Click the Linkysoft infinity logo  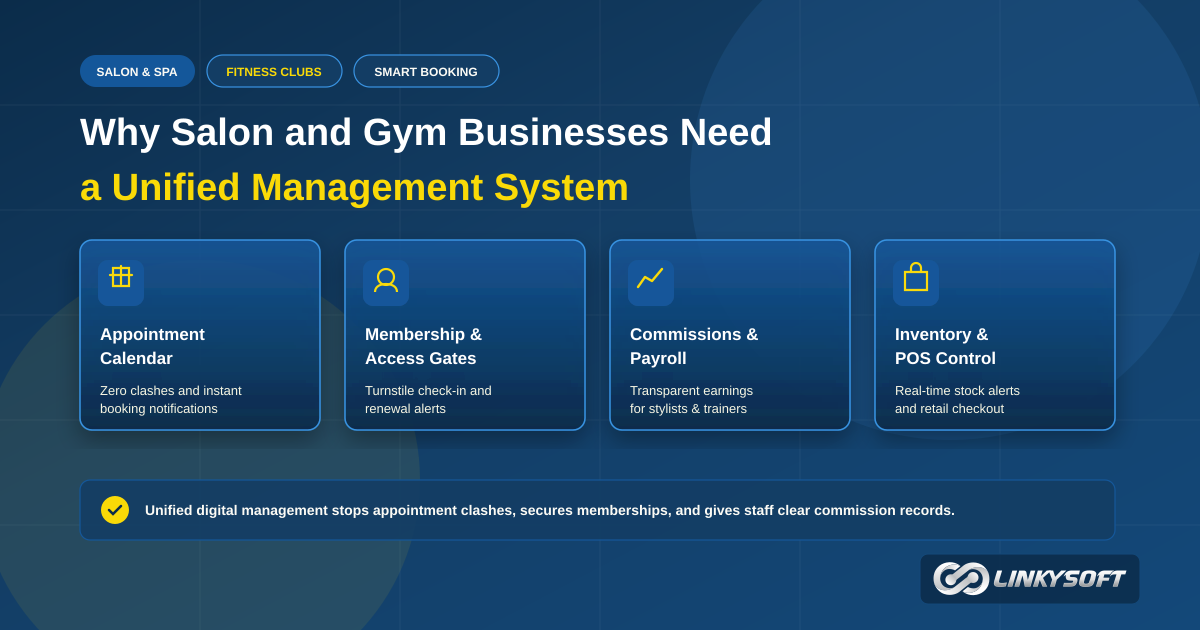961,579
